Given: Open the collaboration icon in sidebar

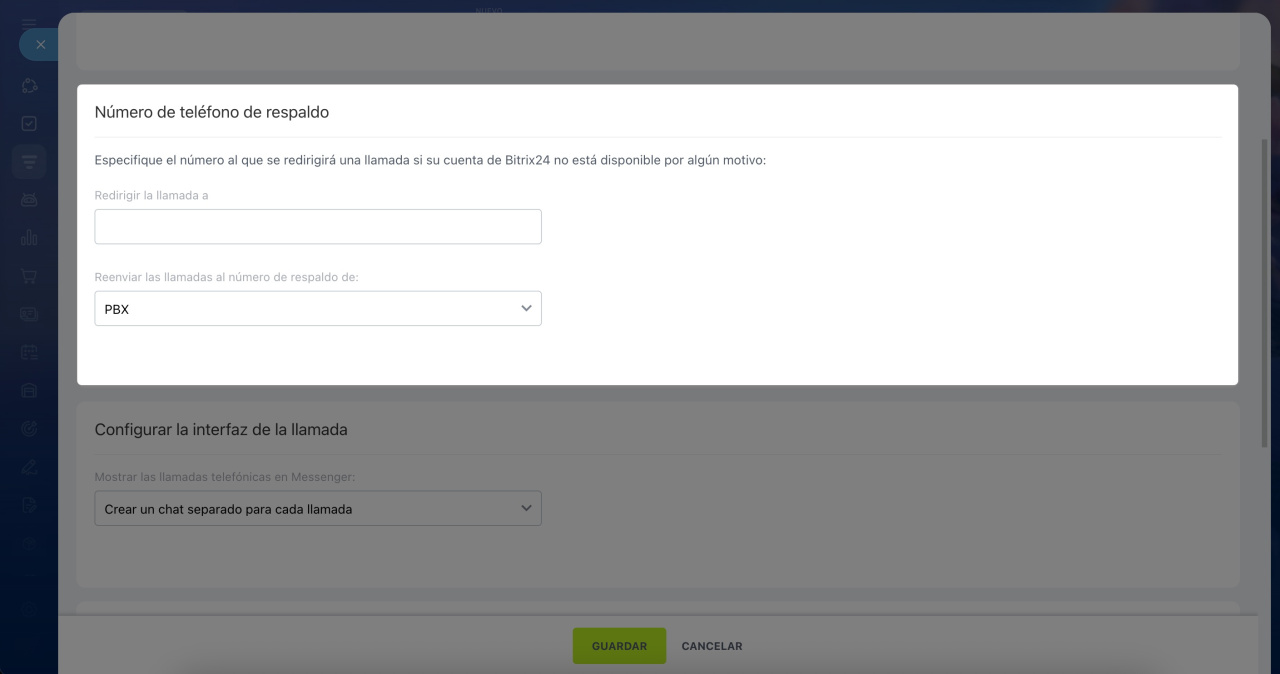Looking at the screenshot, I should click(29, 86).
